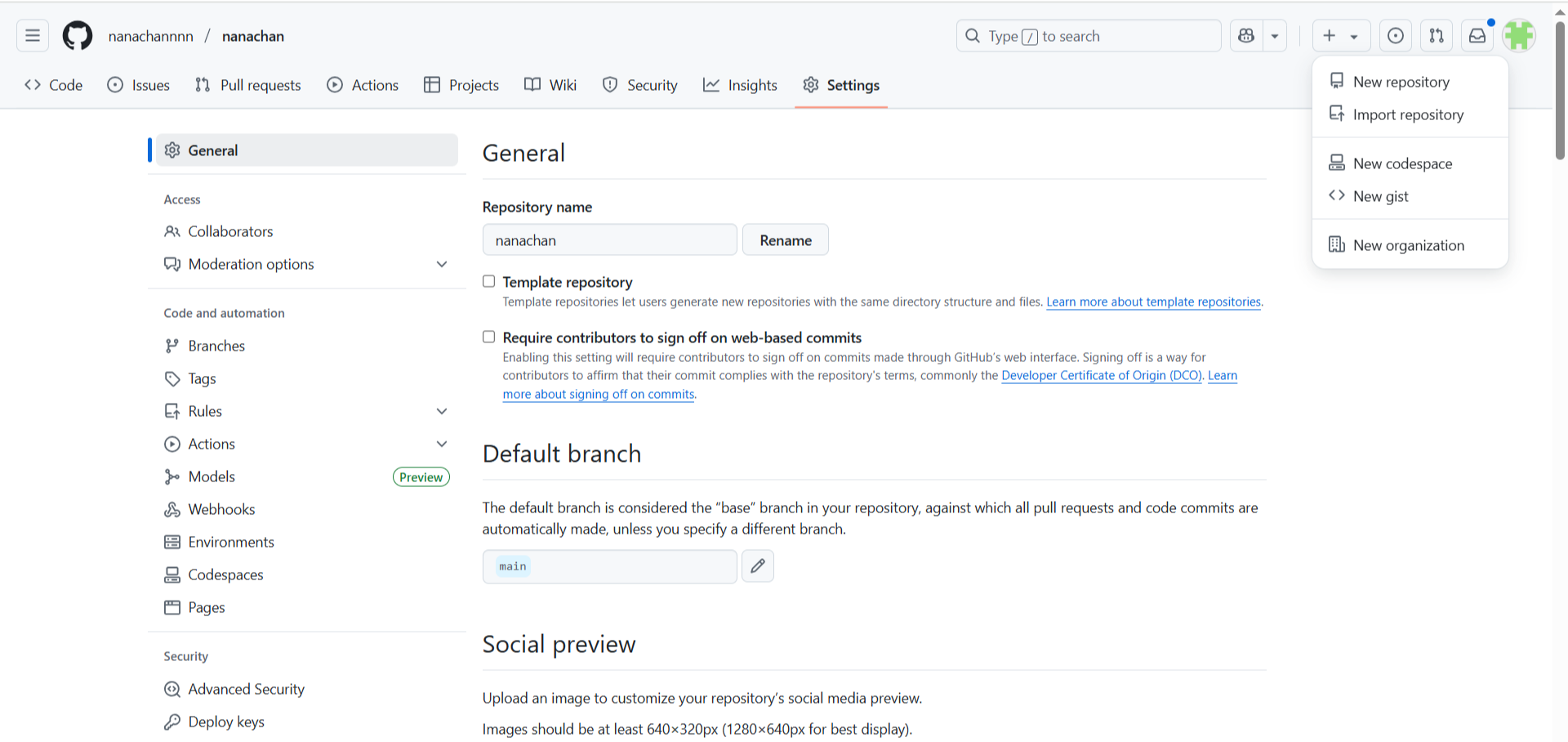Click the Branches icon in sidebar

(x=172, y=346)
